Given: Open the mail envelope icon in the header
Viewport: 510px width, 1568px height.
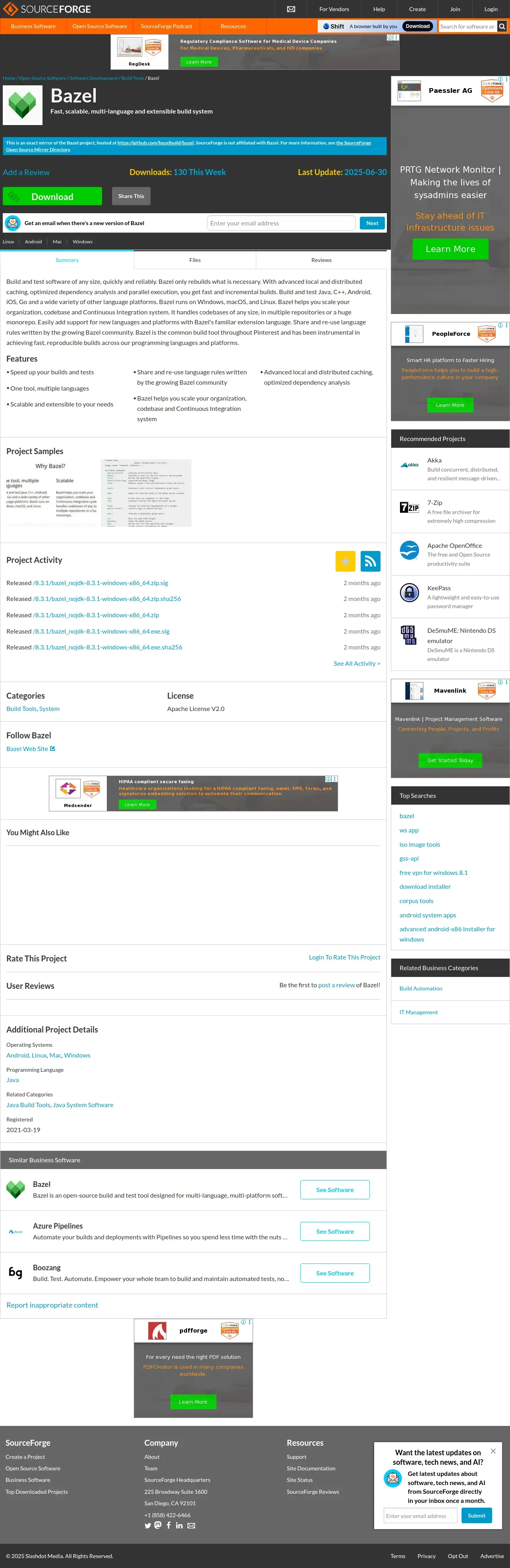Looking at the screenshot, I should pyautogui.click(x=291, y=9).
